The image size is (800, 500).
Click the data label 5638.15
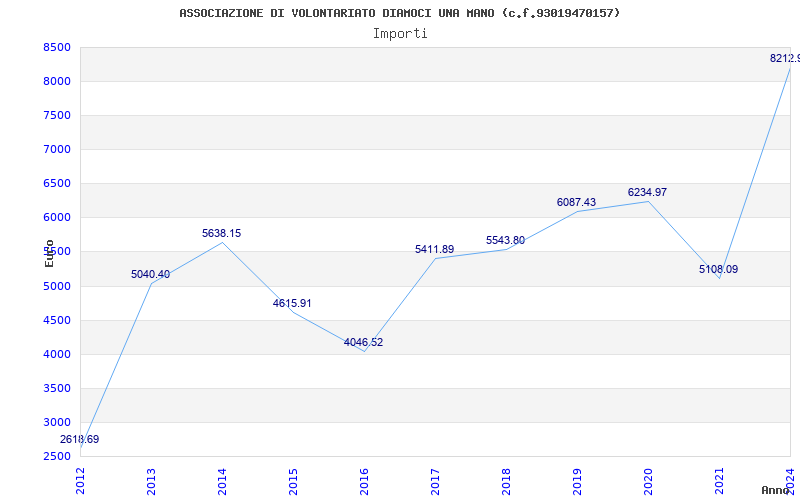[x=221, y=234]
